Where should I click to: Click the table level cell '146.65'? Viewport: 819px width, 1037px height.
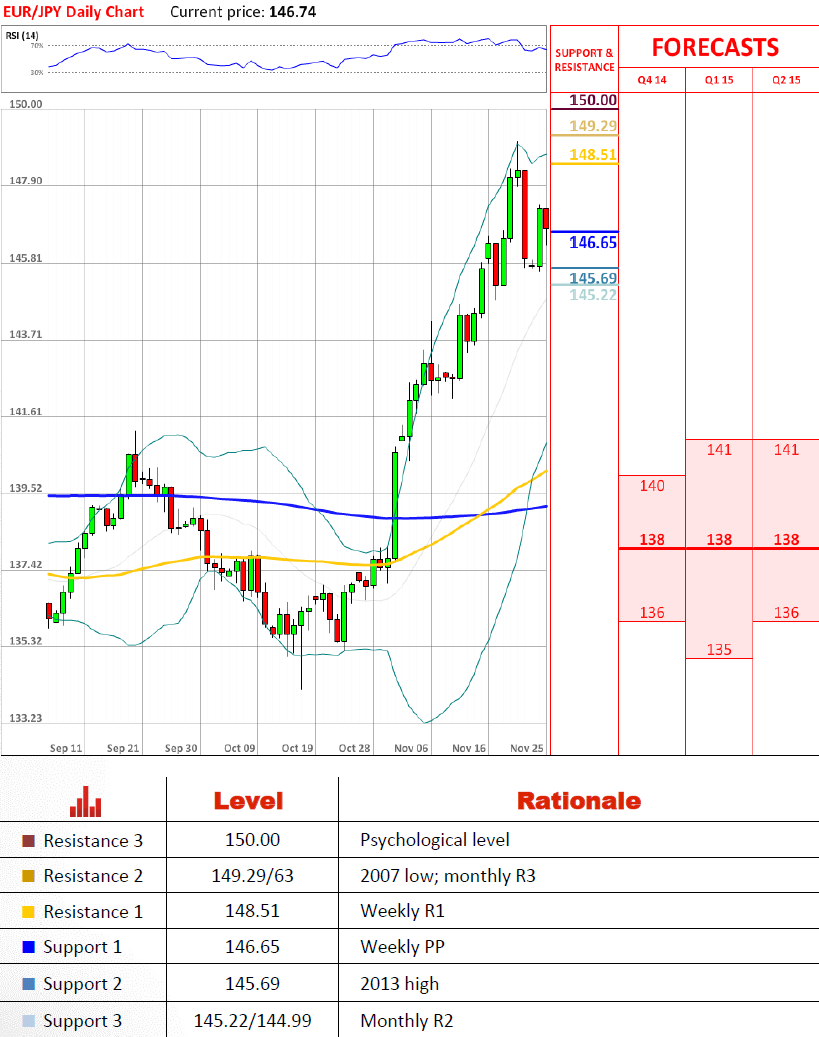pyautogui.click(x=252, y=947)
